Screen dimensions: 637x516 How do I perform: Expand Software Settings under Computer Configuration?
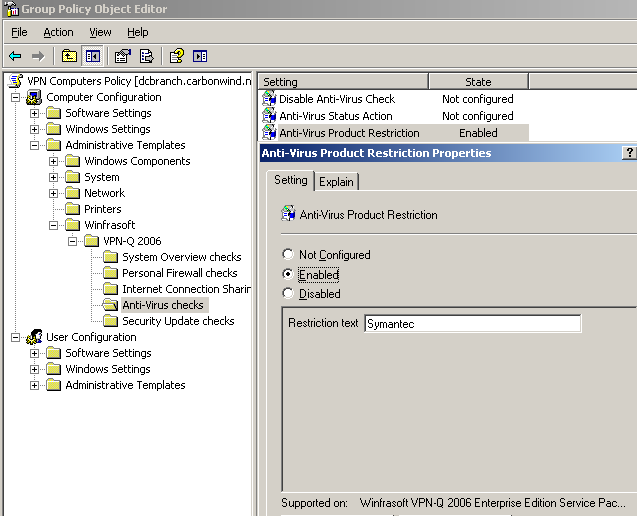(x=35, y=113)
